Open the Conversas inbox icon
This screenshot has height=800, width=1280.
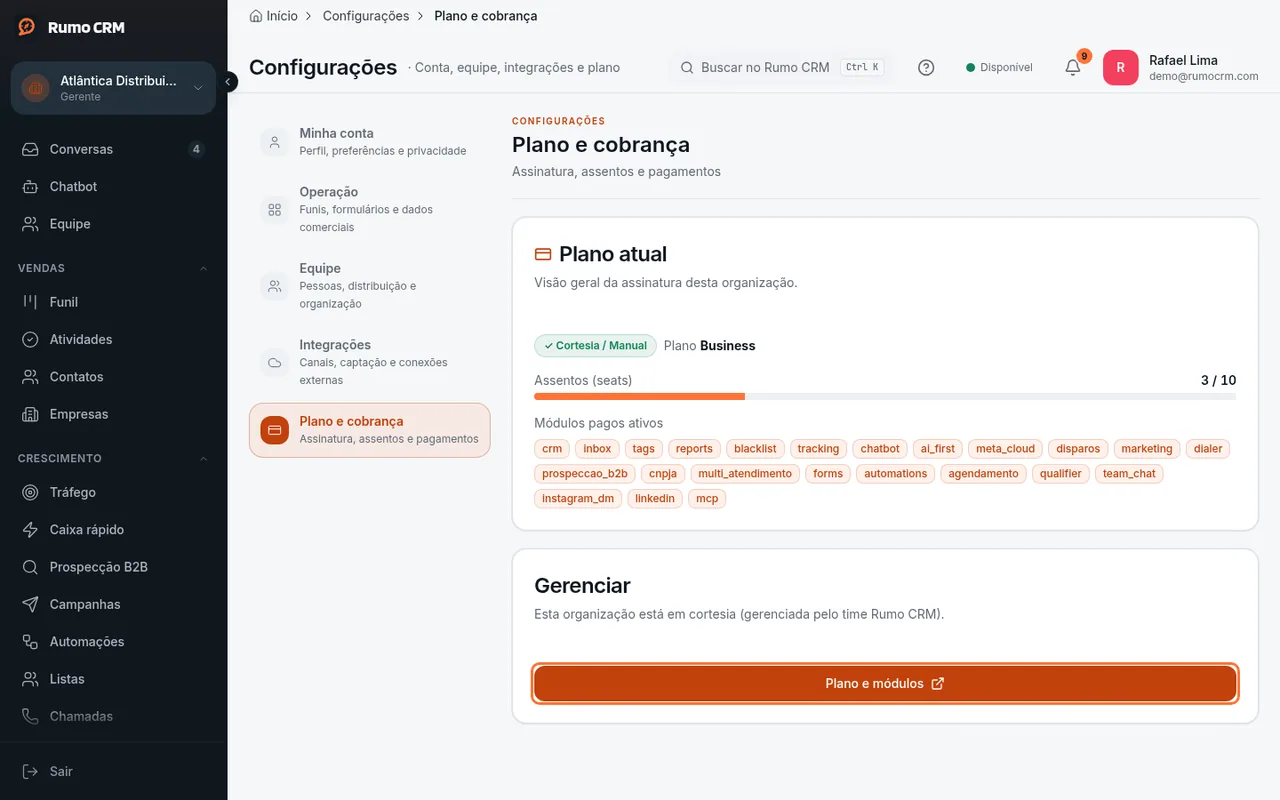tap(31, 149)
